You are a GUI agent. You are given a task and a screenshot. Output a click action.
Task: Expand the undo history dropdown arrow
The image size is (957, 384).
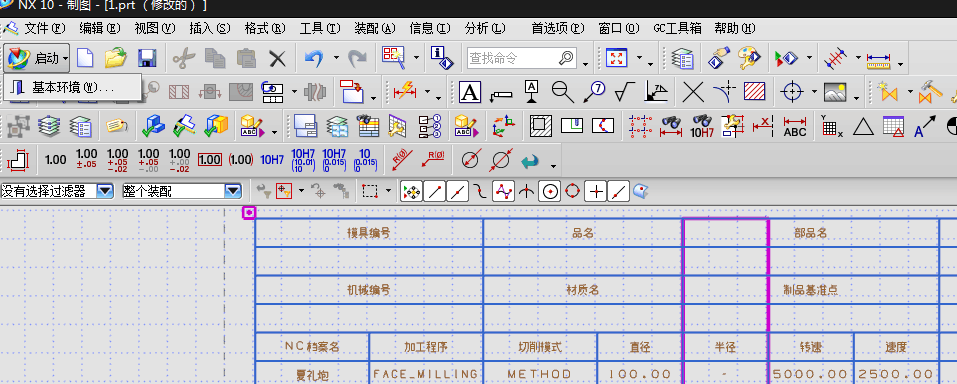pyautogui.click(x=336, y=59)
